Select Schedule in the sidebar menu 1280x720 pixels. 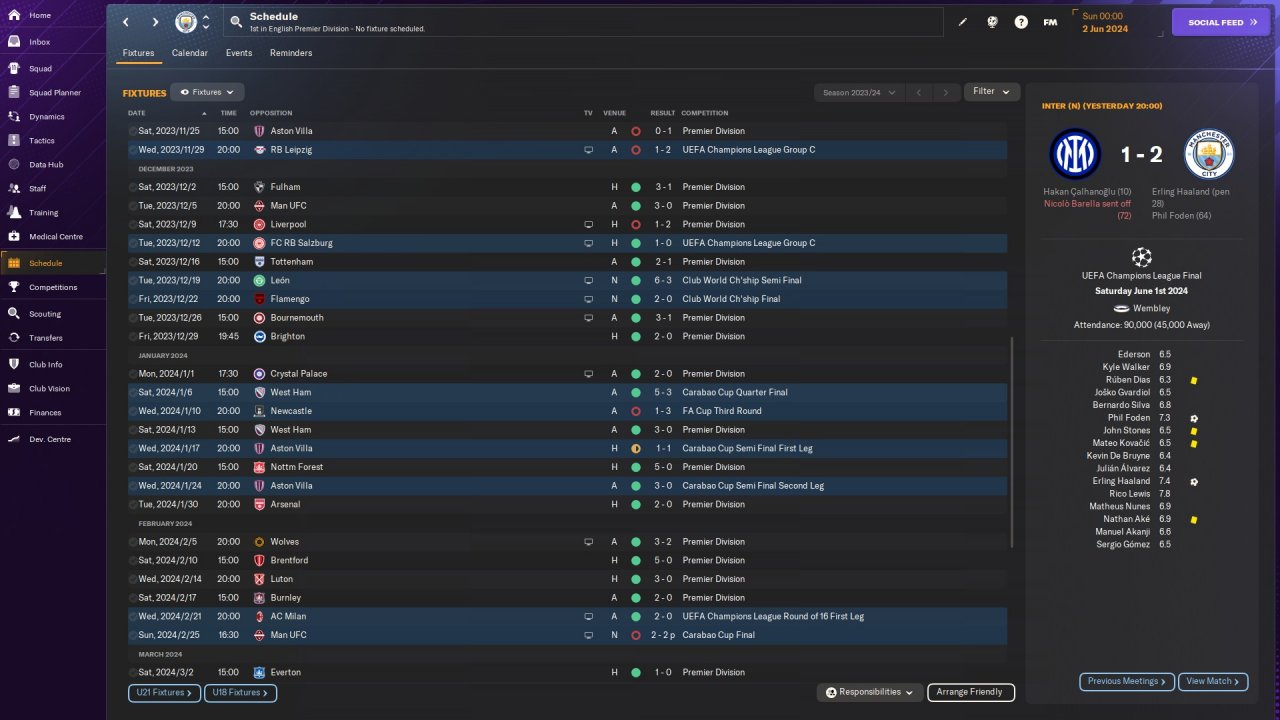(x=53, y=263)
